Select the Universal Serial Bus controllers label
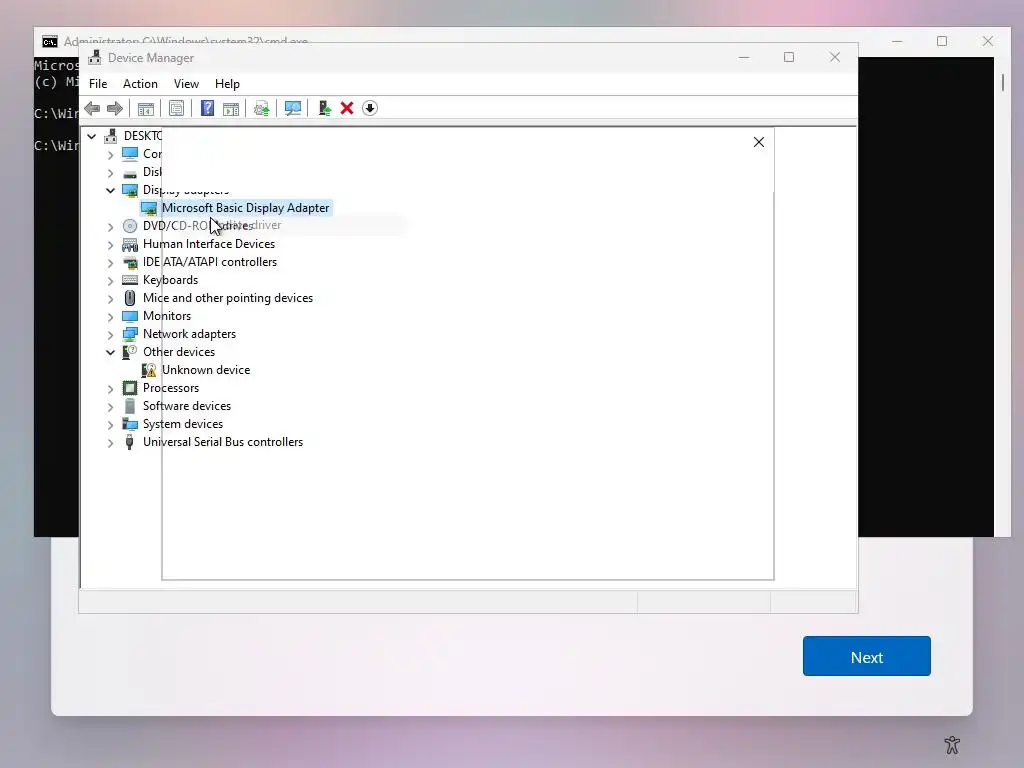Image resolution: width=1024 pixels, height=768 pixels. (223, 442)
